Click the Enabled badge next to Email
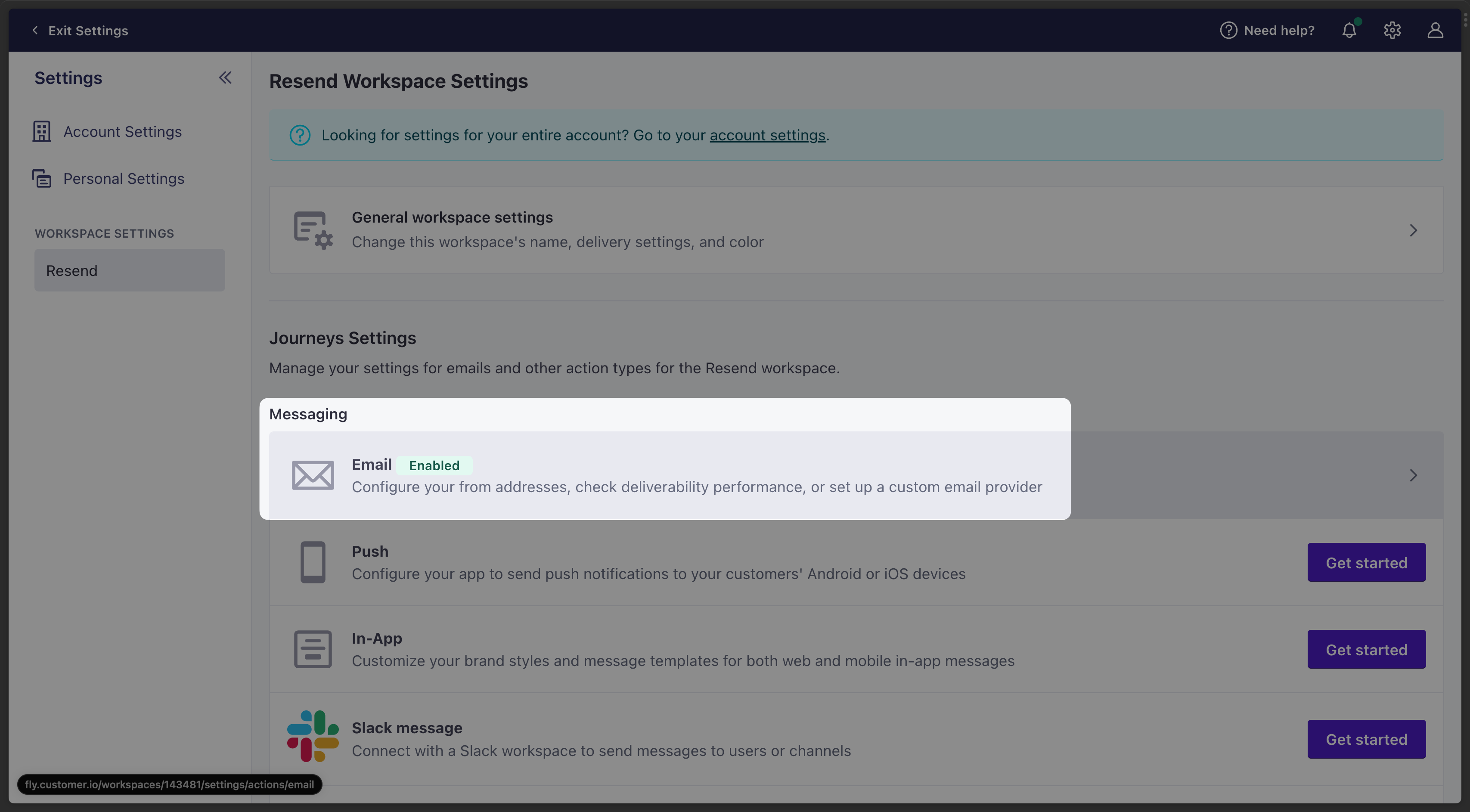The height and width of the screenshot is (812, 1470). tap(434, 466)
